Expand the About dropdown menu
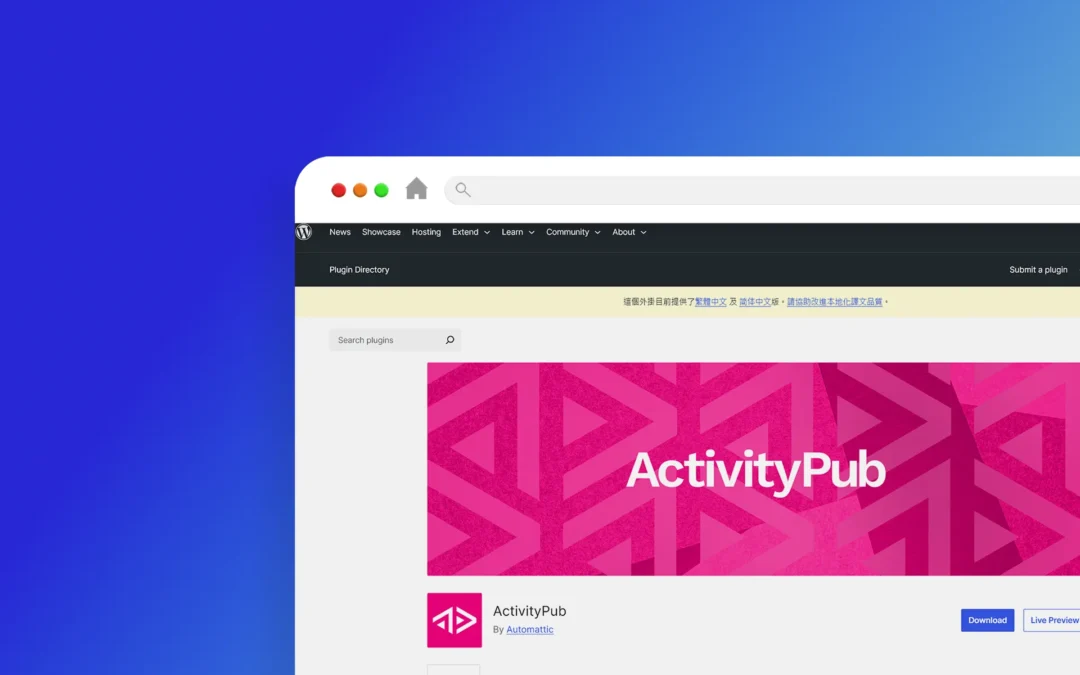The width and height of the screenshot is (1080, 675). pyautogui.click(x=629, y=232)
